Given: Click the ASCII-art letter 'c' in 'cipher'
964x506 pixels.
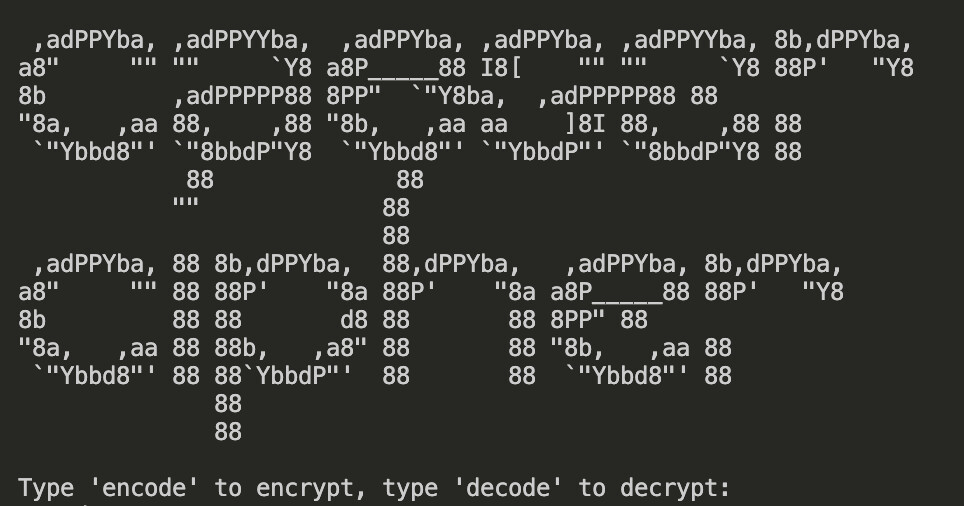Looking at the screenshot, I should (x=88, y=320).
